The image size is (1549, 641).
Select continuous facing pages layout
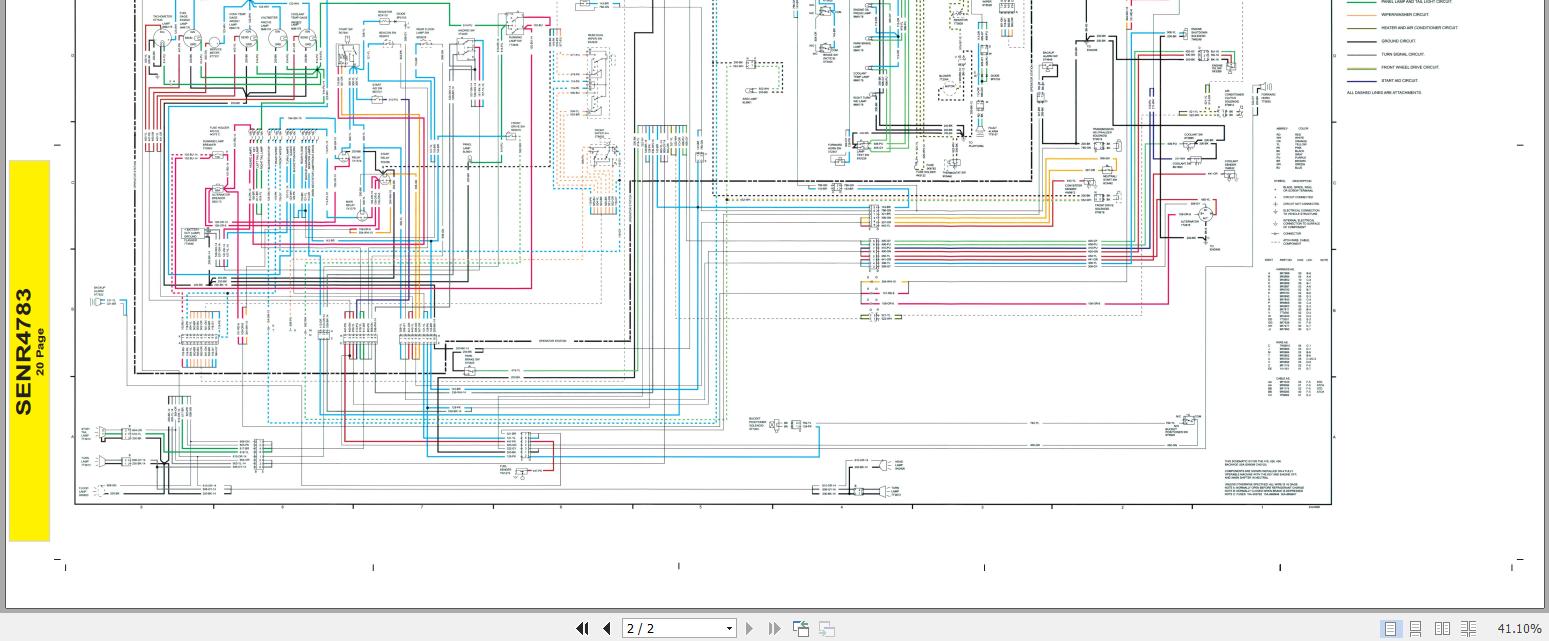[1468, 628]
